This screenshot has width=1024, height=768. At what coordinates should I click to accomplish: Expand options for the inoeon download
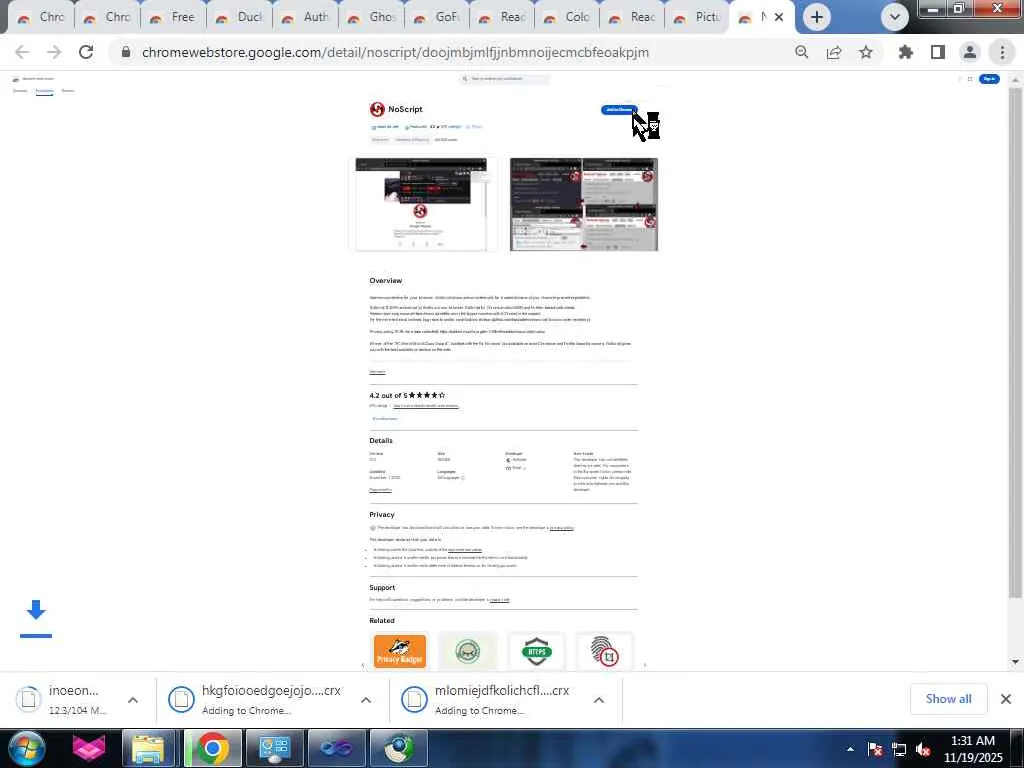click(x=133, y=699)
